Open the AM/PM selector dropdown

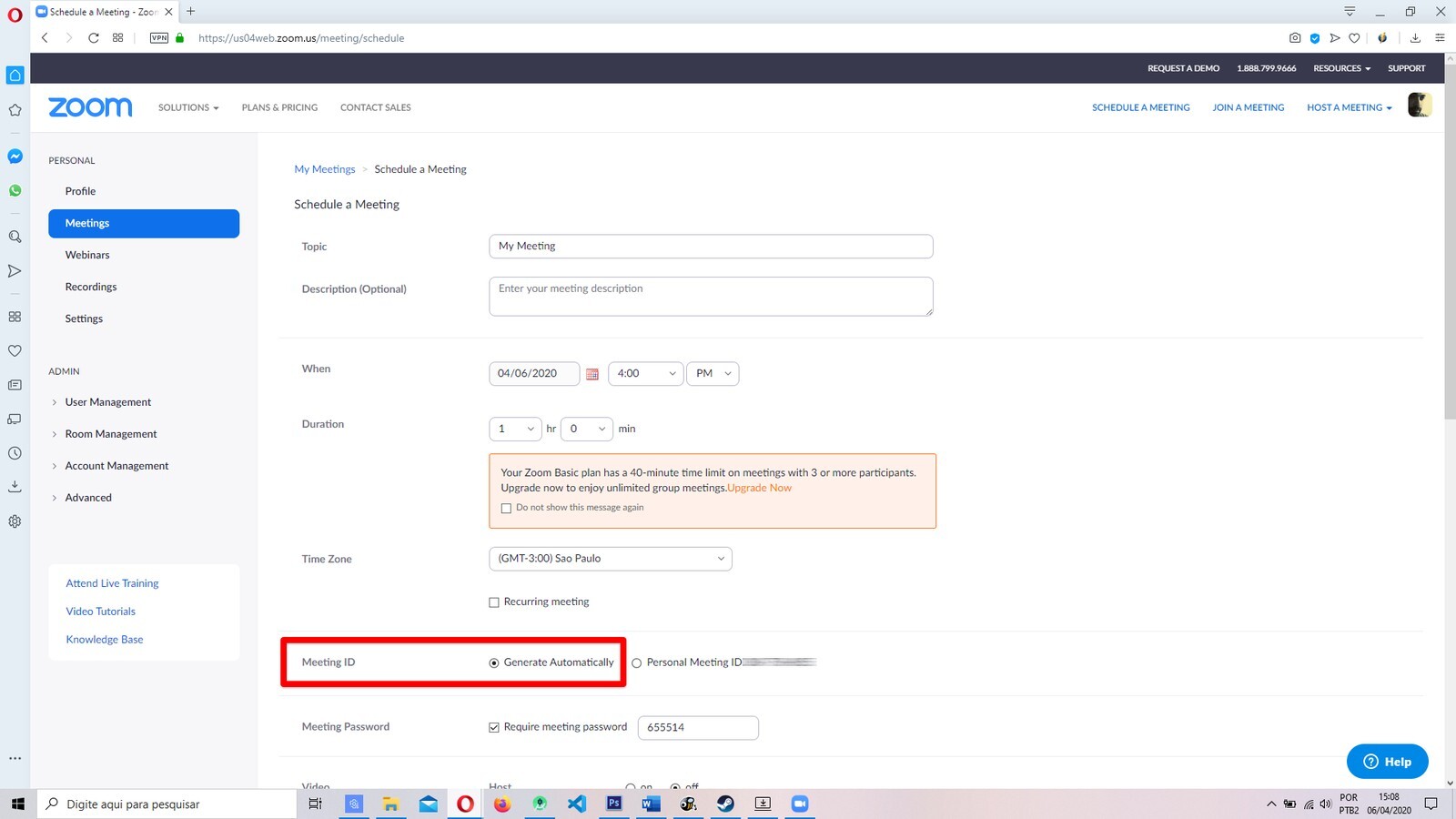pyautogui.click(x=713, y=374)
